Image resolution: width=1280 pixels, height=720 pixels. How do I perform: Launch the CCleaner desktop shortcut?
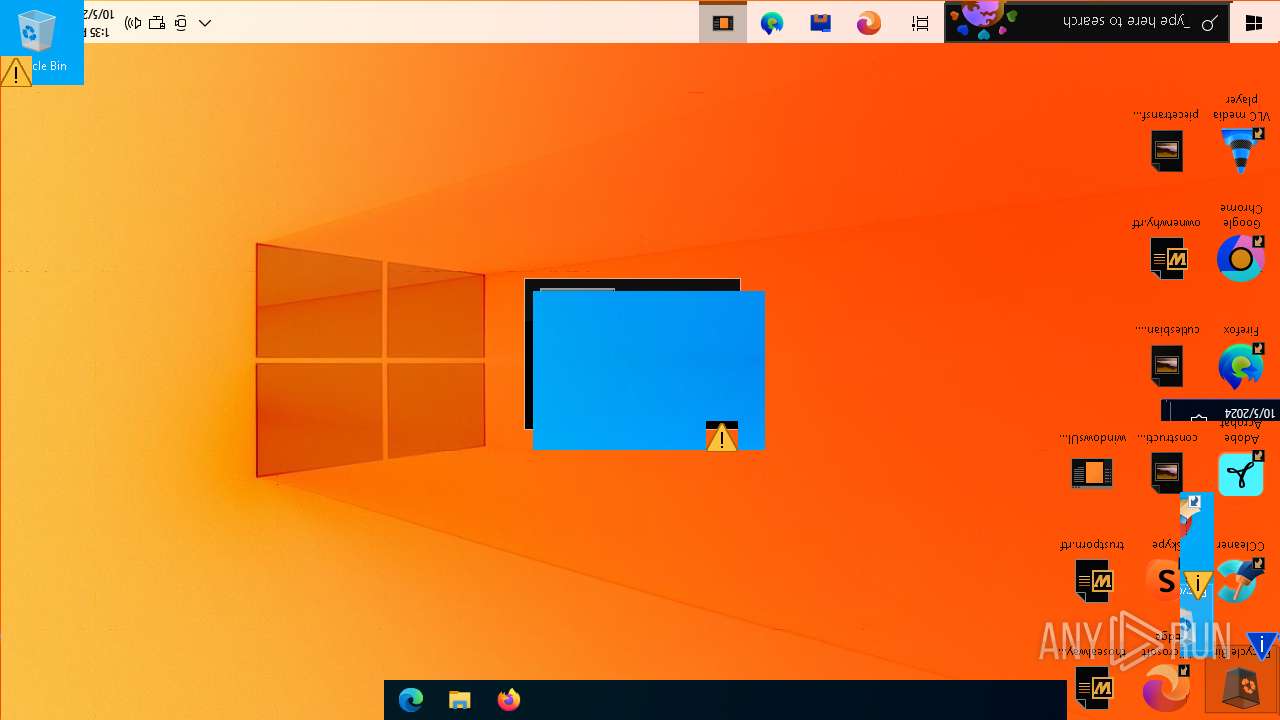pyautogui.click(x=1239, y=580)
